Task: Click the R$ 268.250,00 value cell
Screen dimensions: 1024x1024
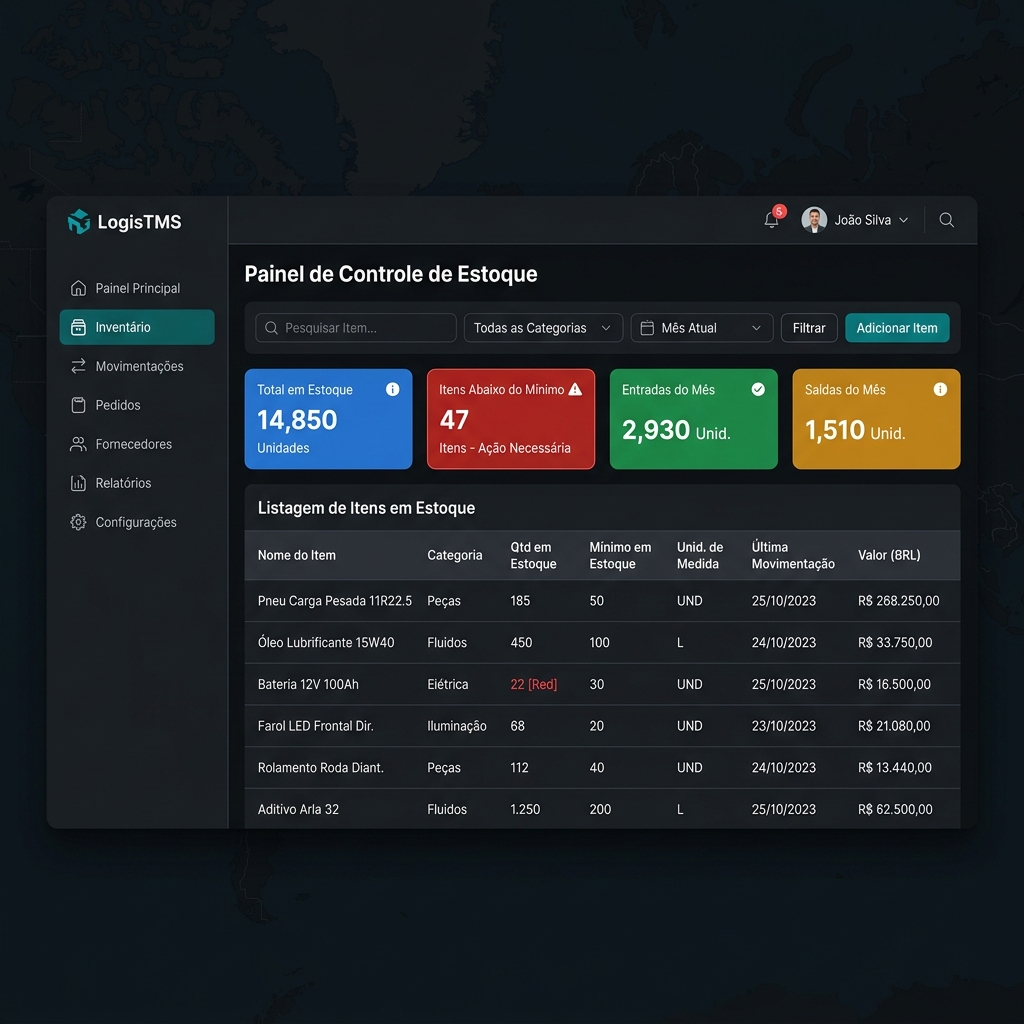Action: (899, 601)
